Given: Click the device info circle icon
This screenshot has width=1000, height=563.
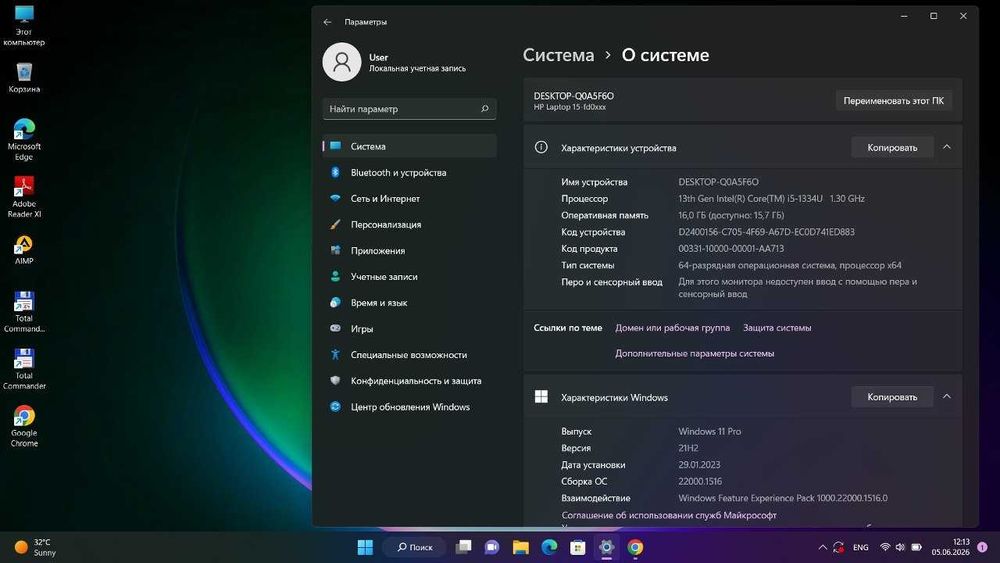Looking at the screenshot, I should (x=541, y=147).
